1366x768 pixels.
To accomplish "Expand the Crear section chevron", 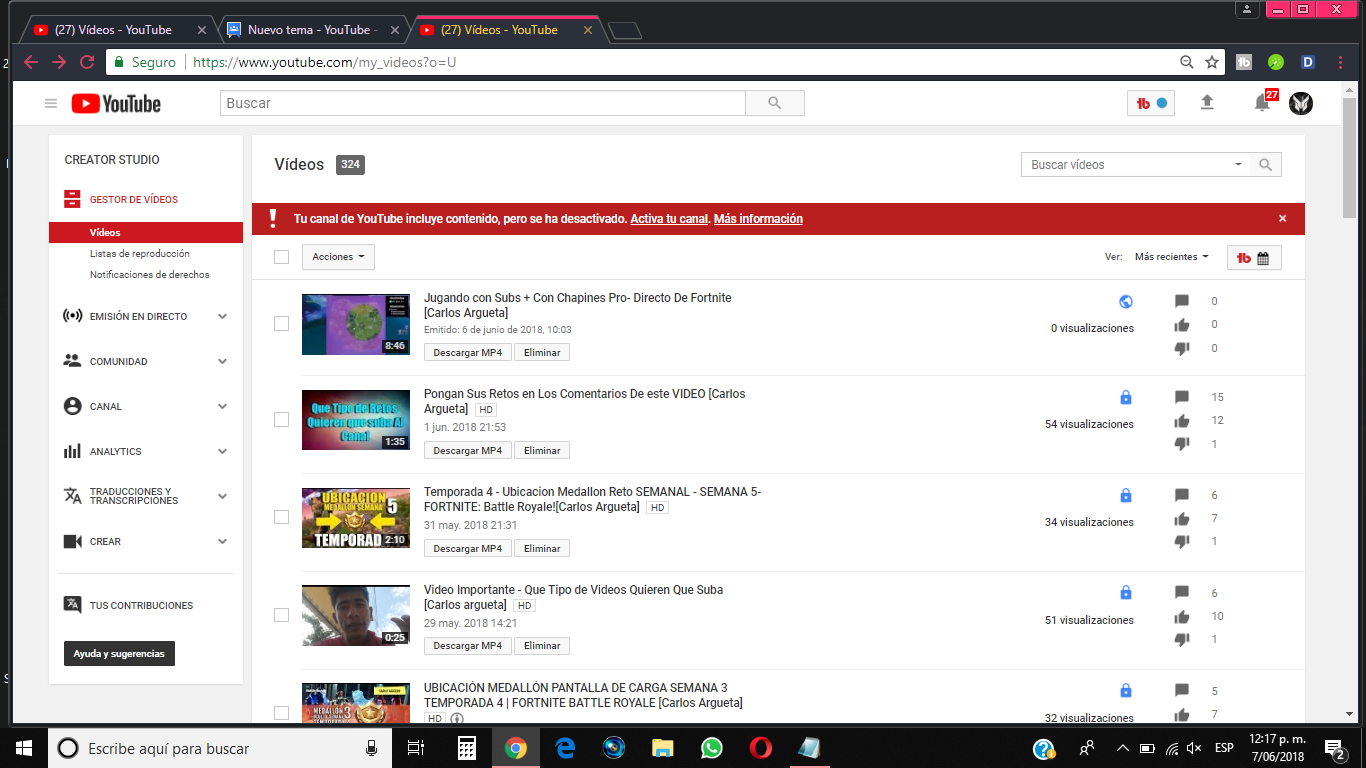I will [x=222, y=541].
